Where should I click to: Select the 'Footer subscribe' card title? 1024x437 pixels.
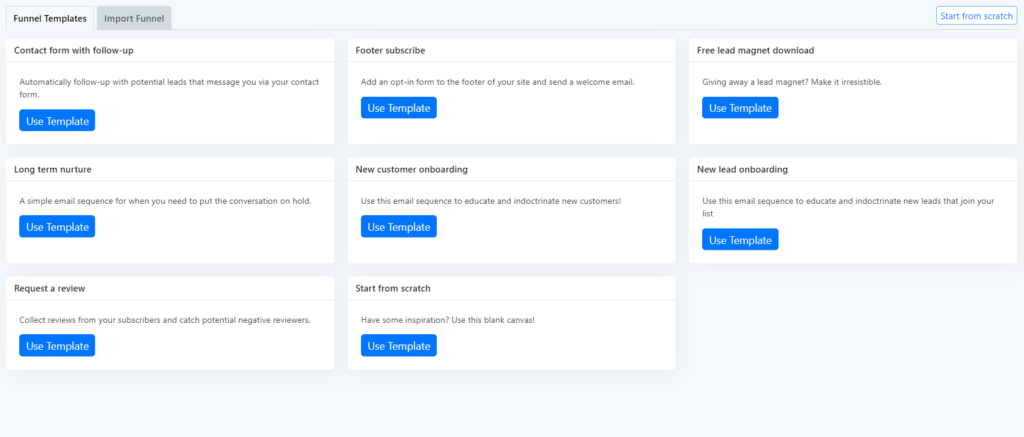tap(391, 50)
